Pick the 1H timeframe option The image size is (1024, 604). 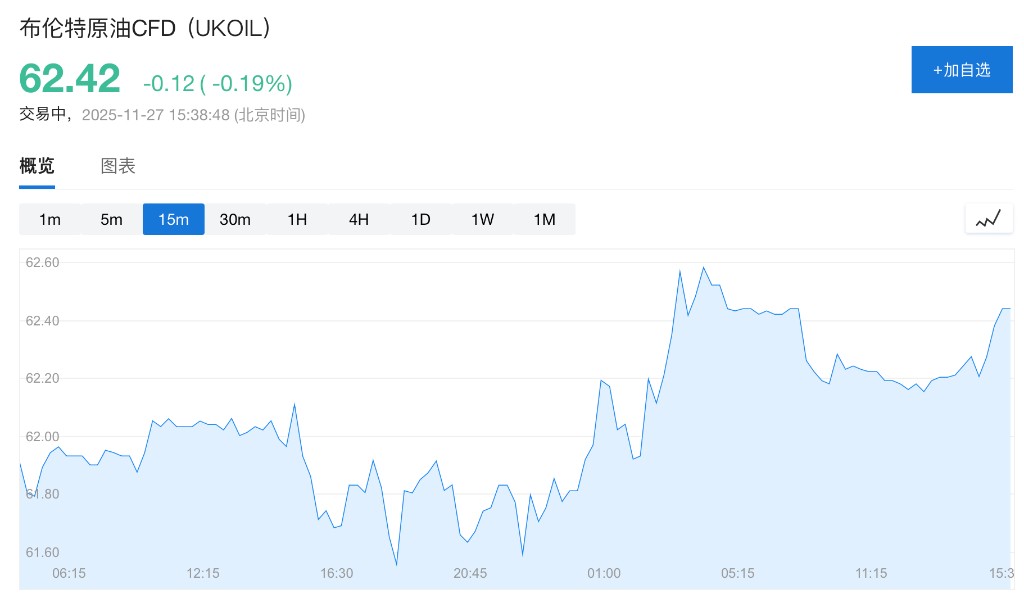click(x=297, y=219)
